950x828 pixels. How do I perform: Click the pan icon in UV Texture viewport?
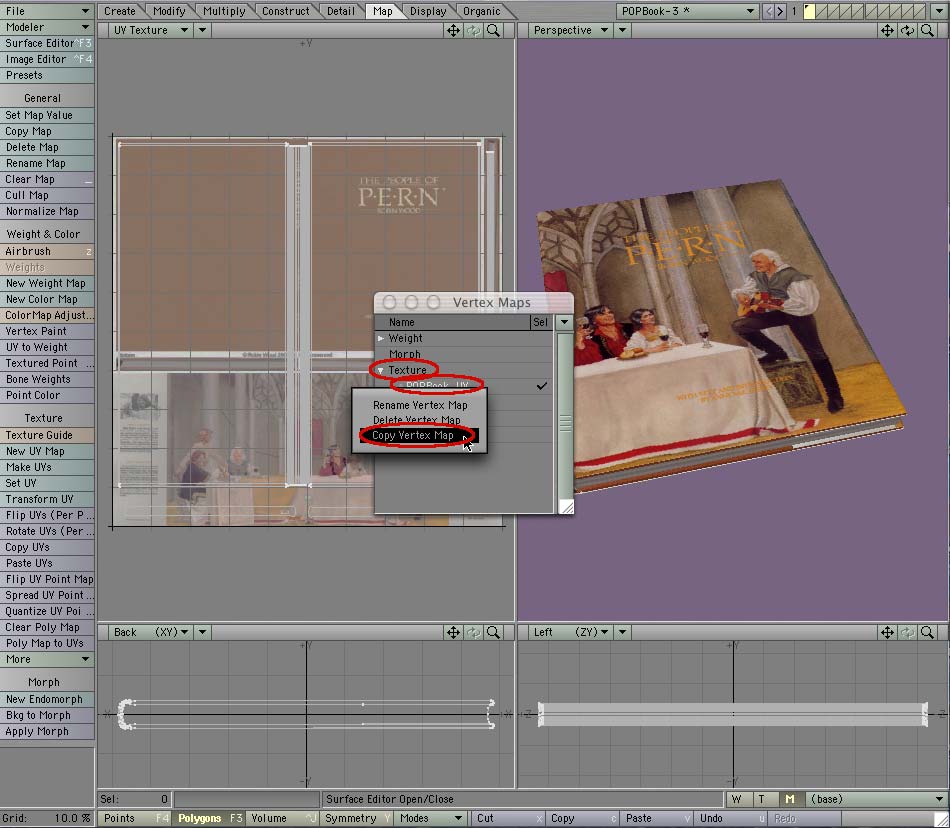(453, 30)
